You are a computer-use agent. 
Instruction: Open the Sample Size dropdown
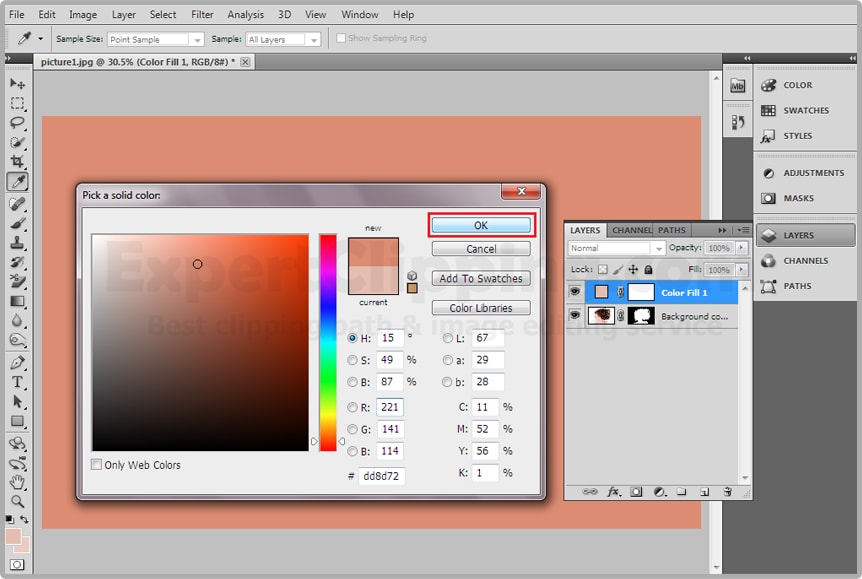pyautogui.click(x=155, y=39)
